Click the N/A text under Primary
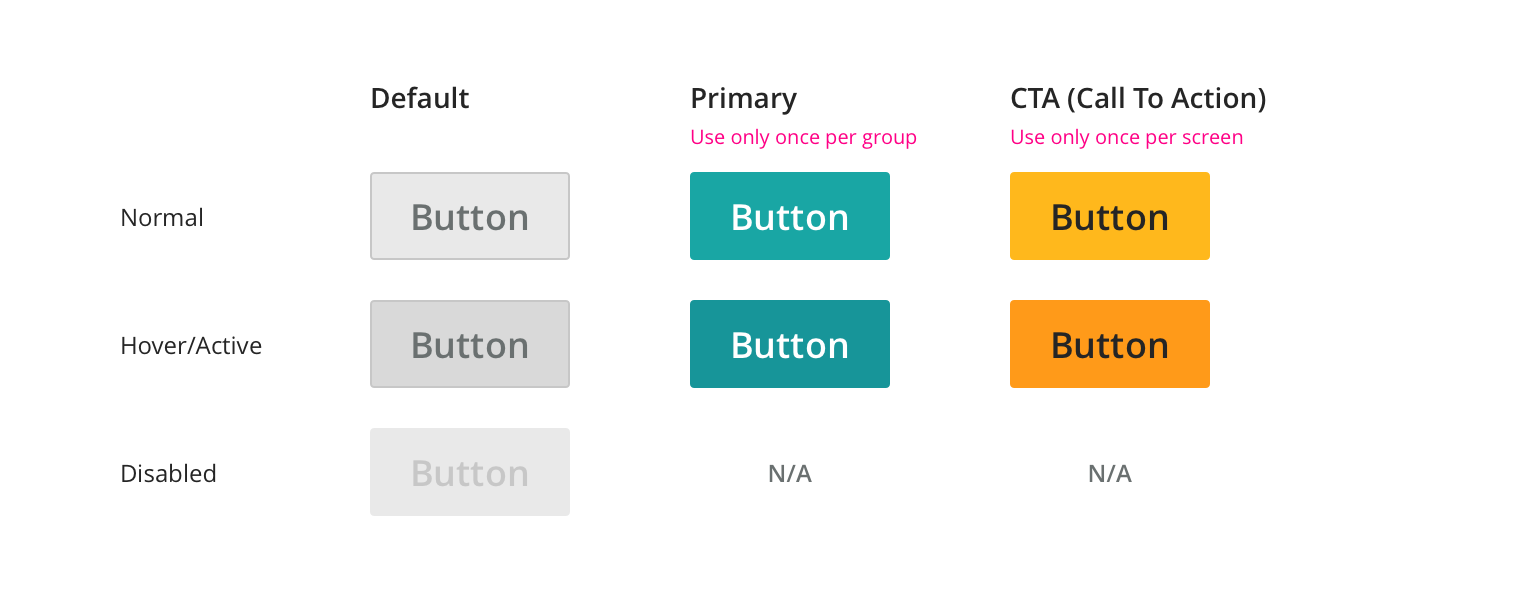This screenshot has height=596, width=1520. [790, 474]
